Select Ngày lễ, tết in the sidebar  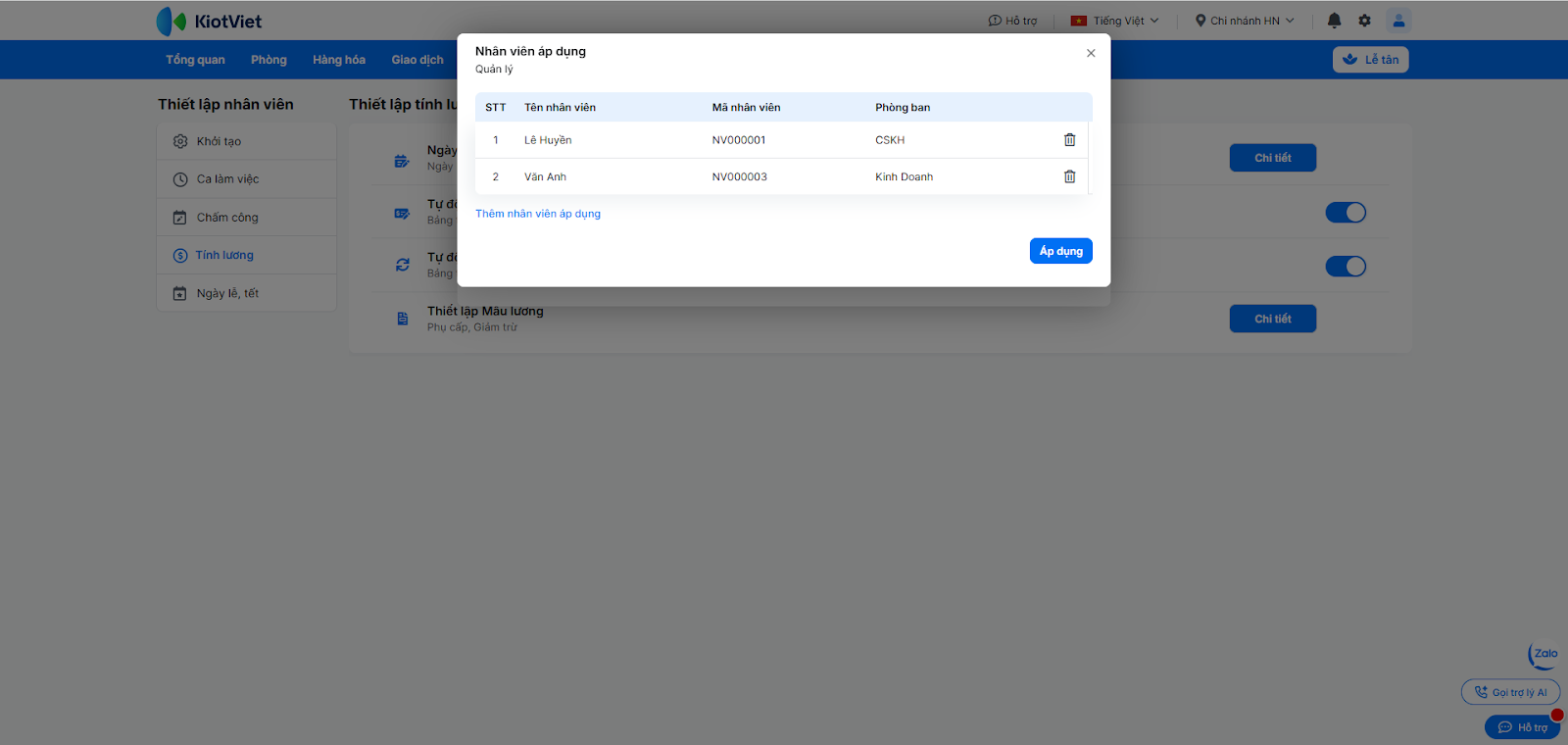(246, 293)
